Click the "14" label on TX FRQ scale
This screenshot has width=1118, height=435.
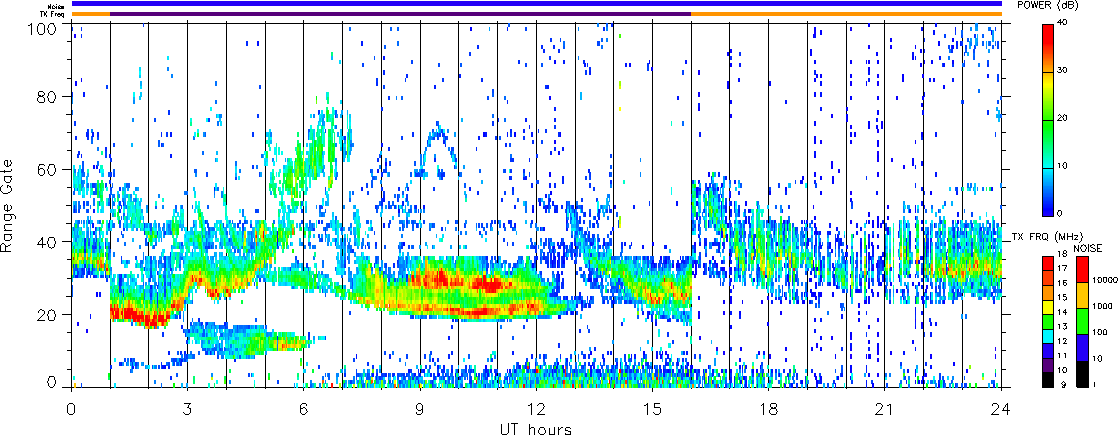tap(1063, 312)
